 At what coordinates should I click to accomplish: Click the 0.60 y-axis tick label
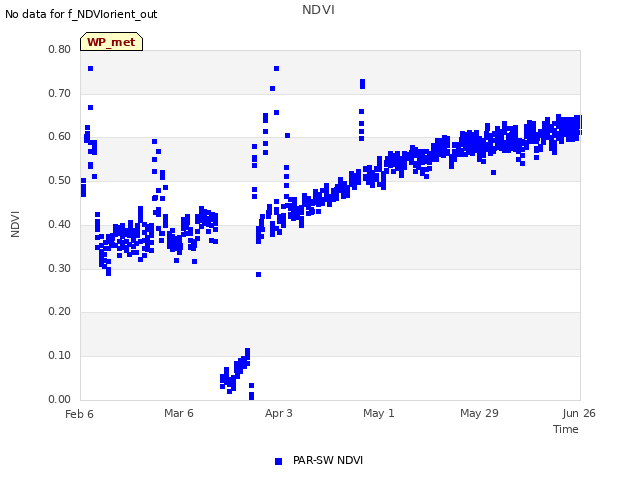pyautogui.click(x=59, y=137)
